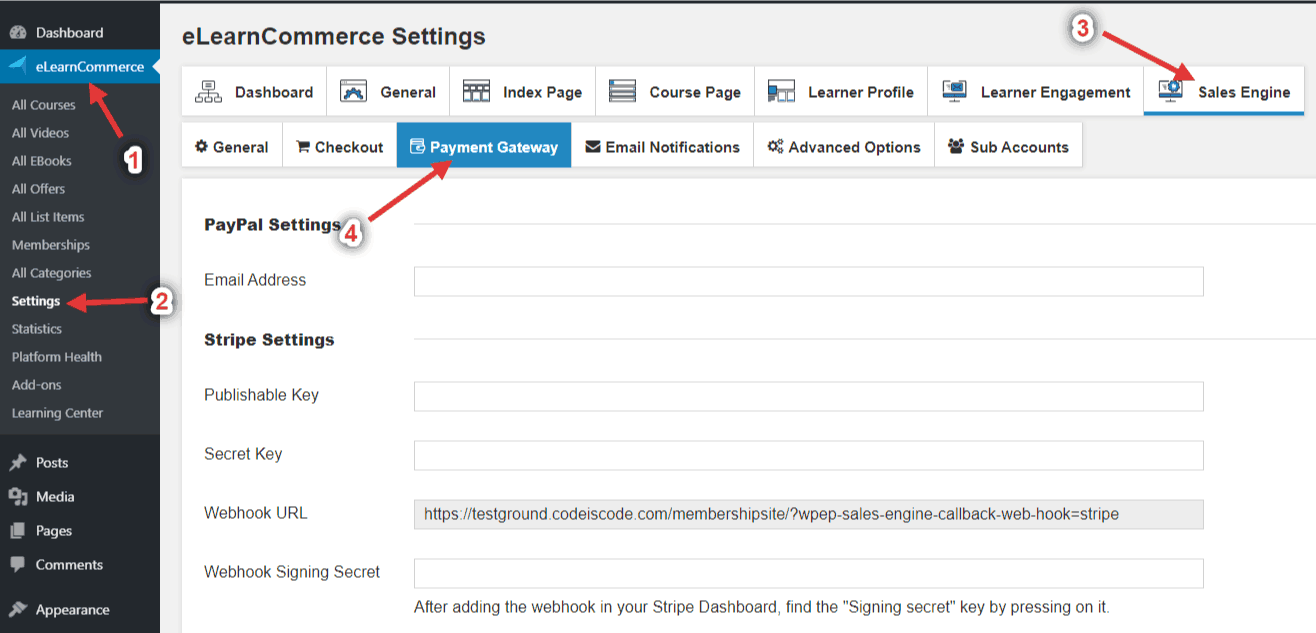Open the Checkout sub-tab

coord(340,147)
